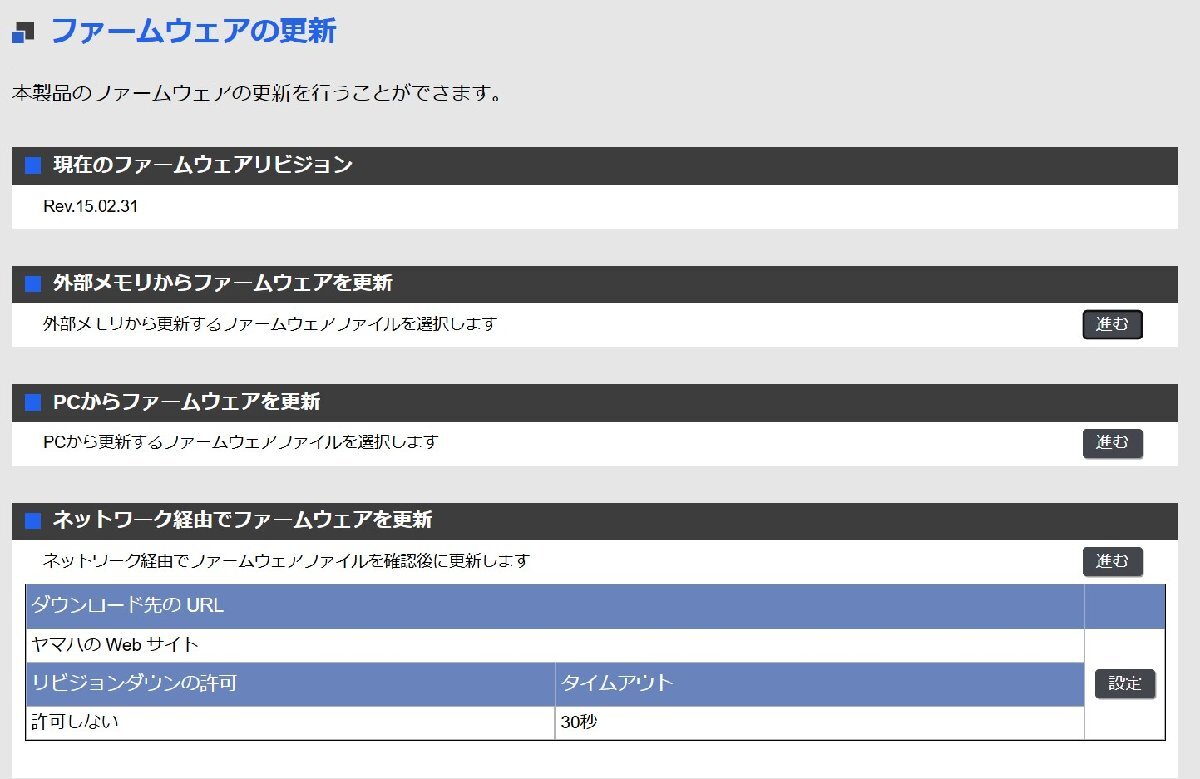Click the ダウンロード先の URL table header

[x=555, y=606]
